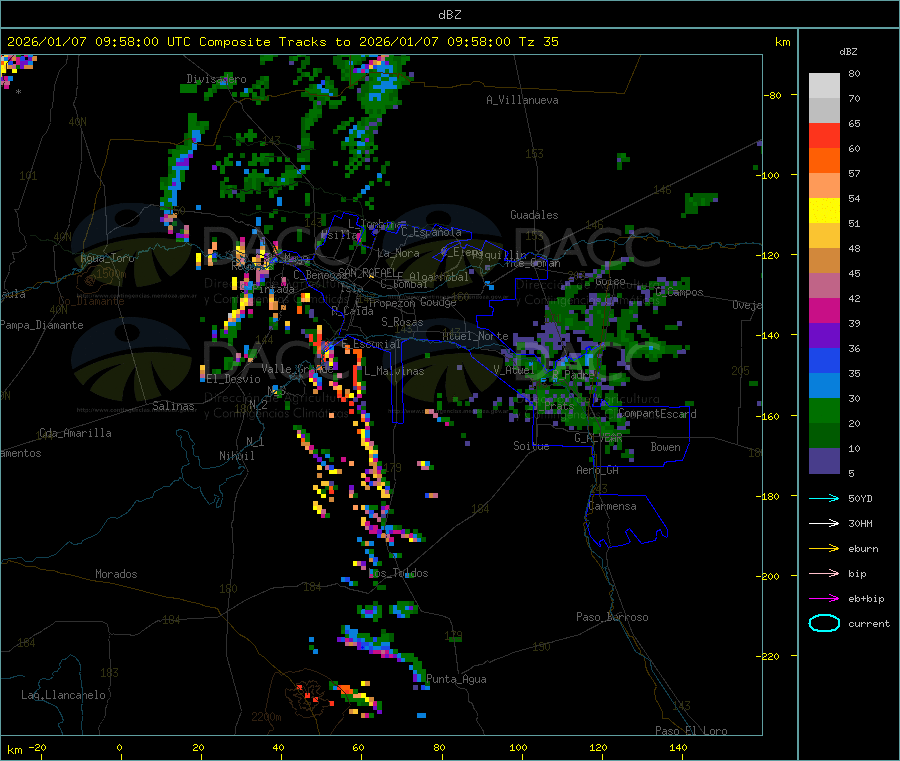Click the Bowen place label

tap(665, 447)
